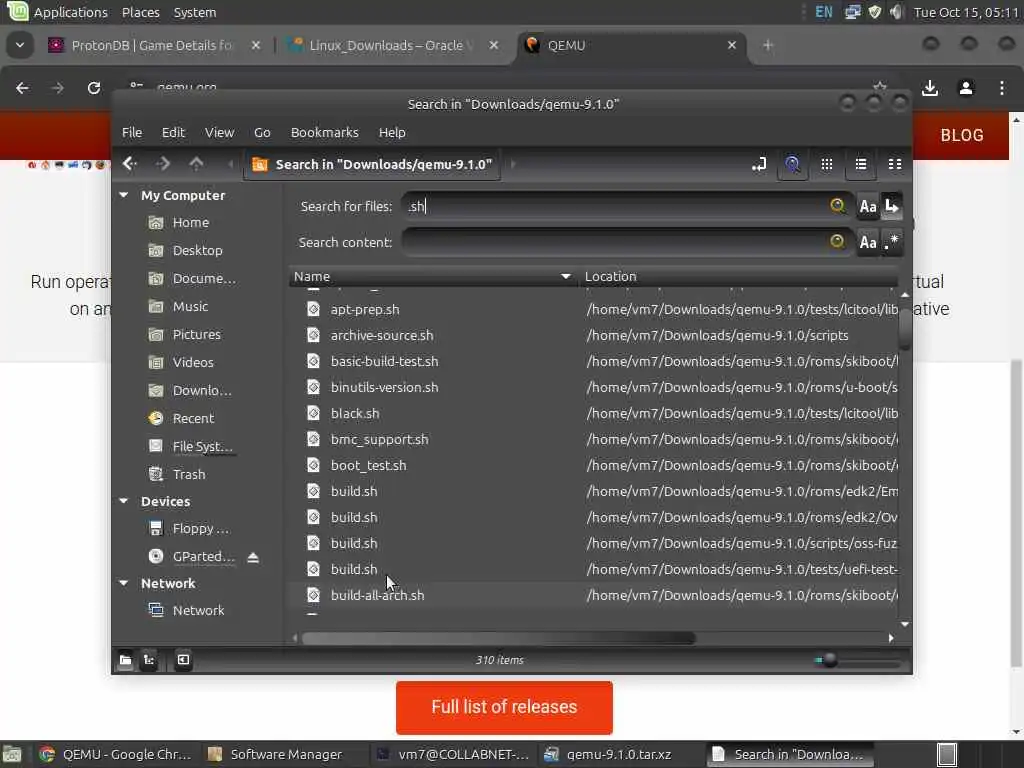Open the Edit menu
Screen dimensions: 1024x768
click(173, 133)
